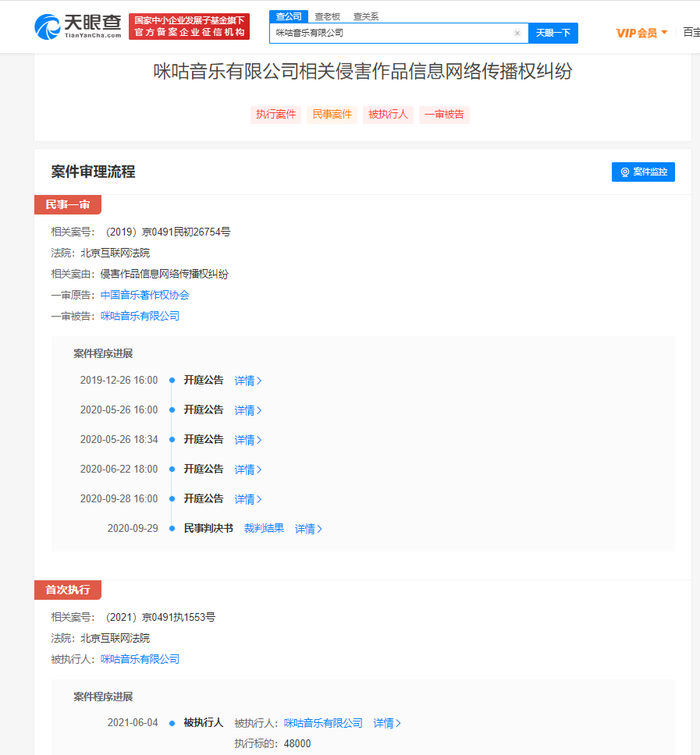Select the 查老板 search tab
700x755 pixels.
(327, 17)
